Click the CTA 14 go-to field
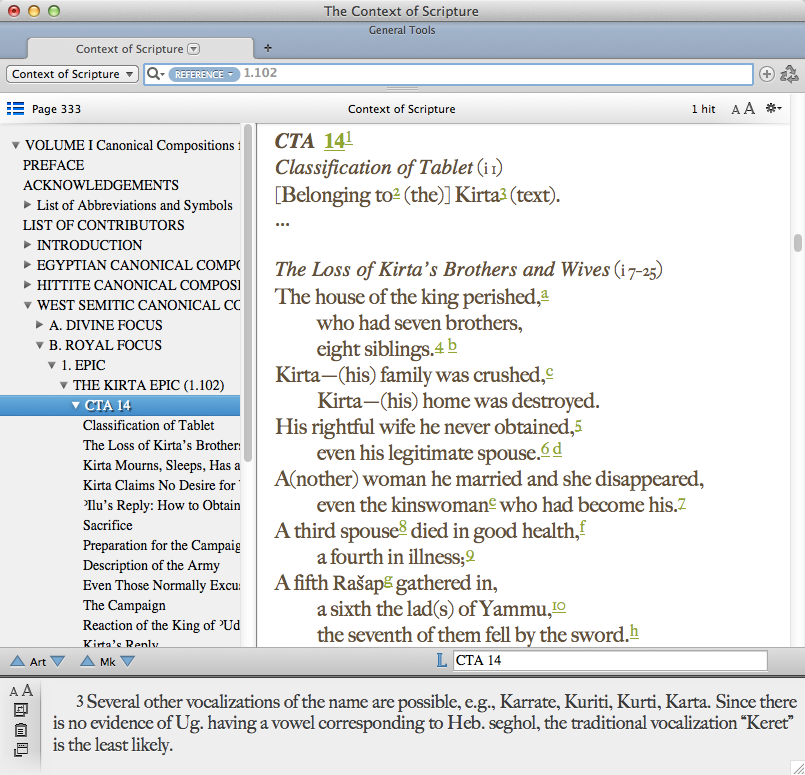The height and width of the screenshot is (775, 805). tap(610, 661)
